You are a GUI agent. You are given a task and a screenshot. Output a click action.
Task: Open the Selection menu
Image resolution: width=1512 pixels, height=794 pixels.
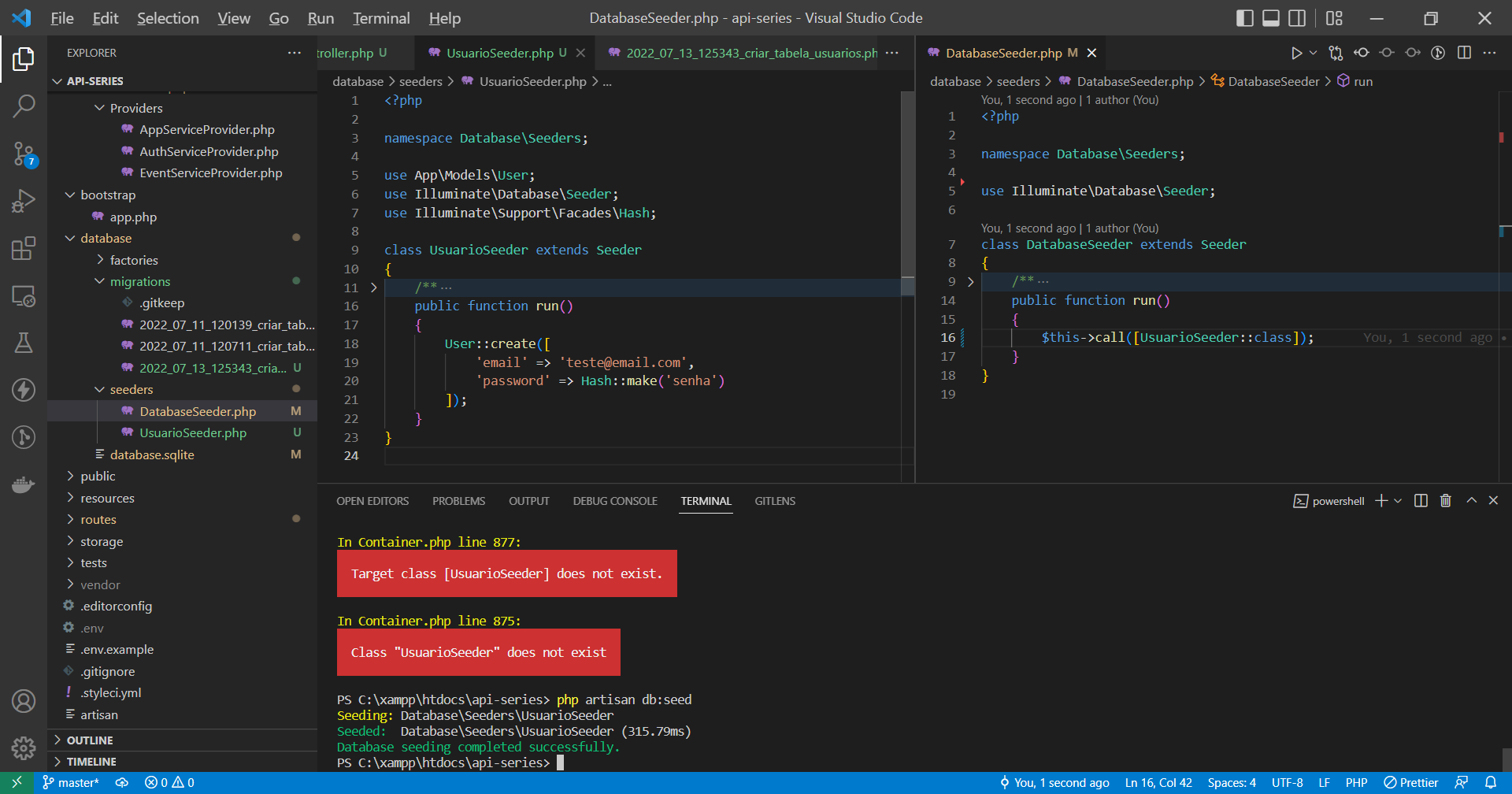click(168, 18)
